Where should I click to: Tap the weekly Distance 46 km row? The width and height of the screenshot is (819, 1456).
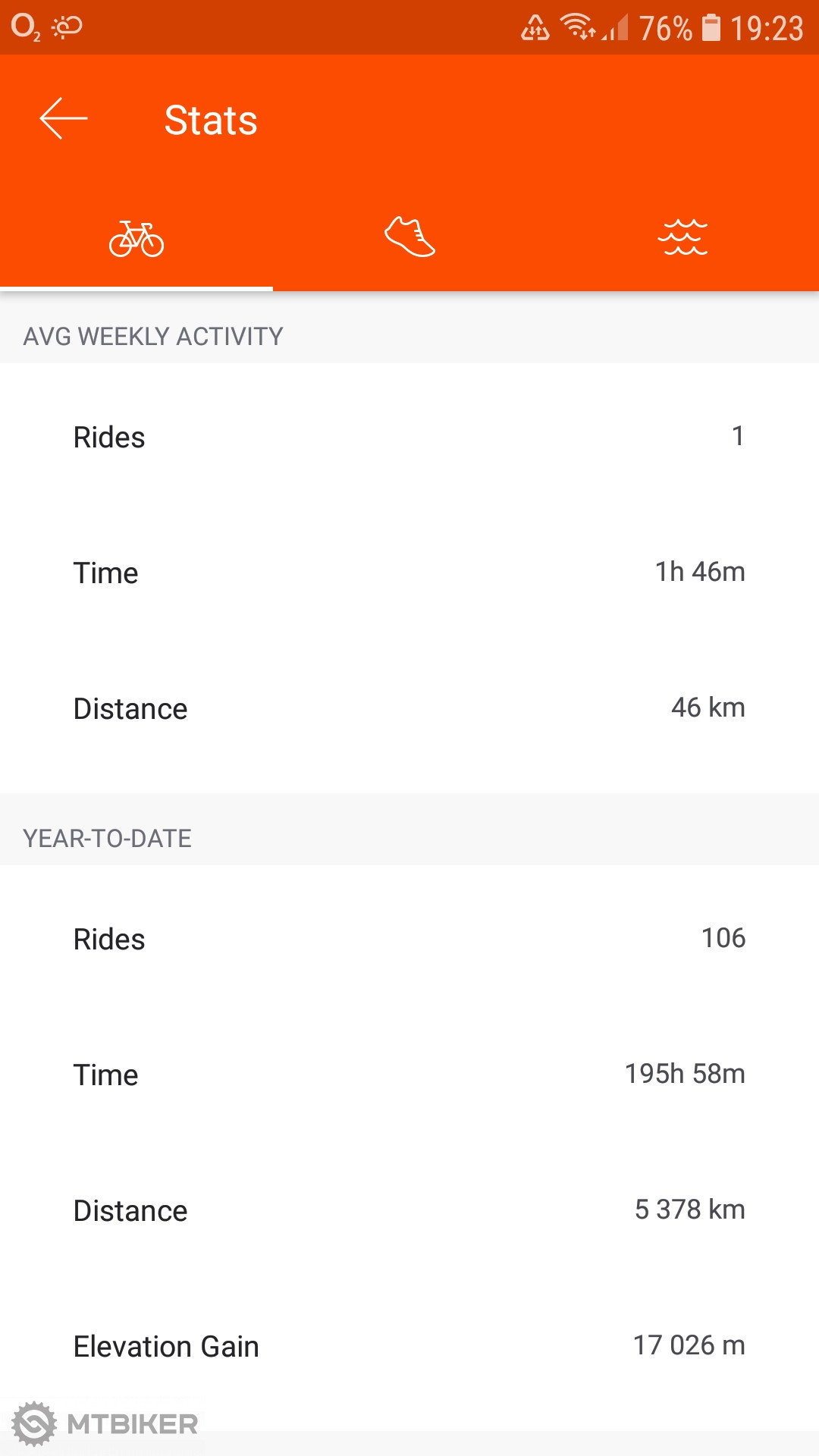coord(409,708)
